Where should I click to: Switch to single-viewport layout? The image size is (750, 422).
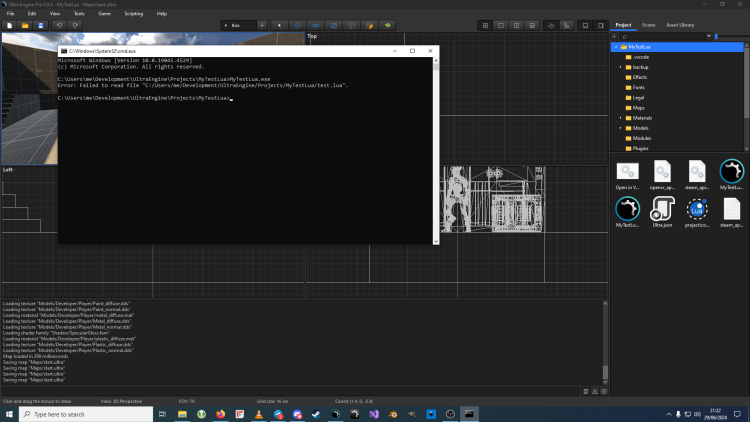click(501, 25)
